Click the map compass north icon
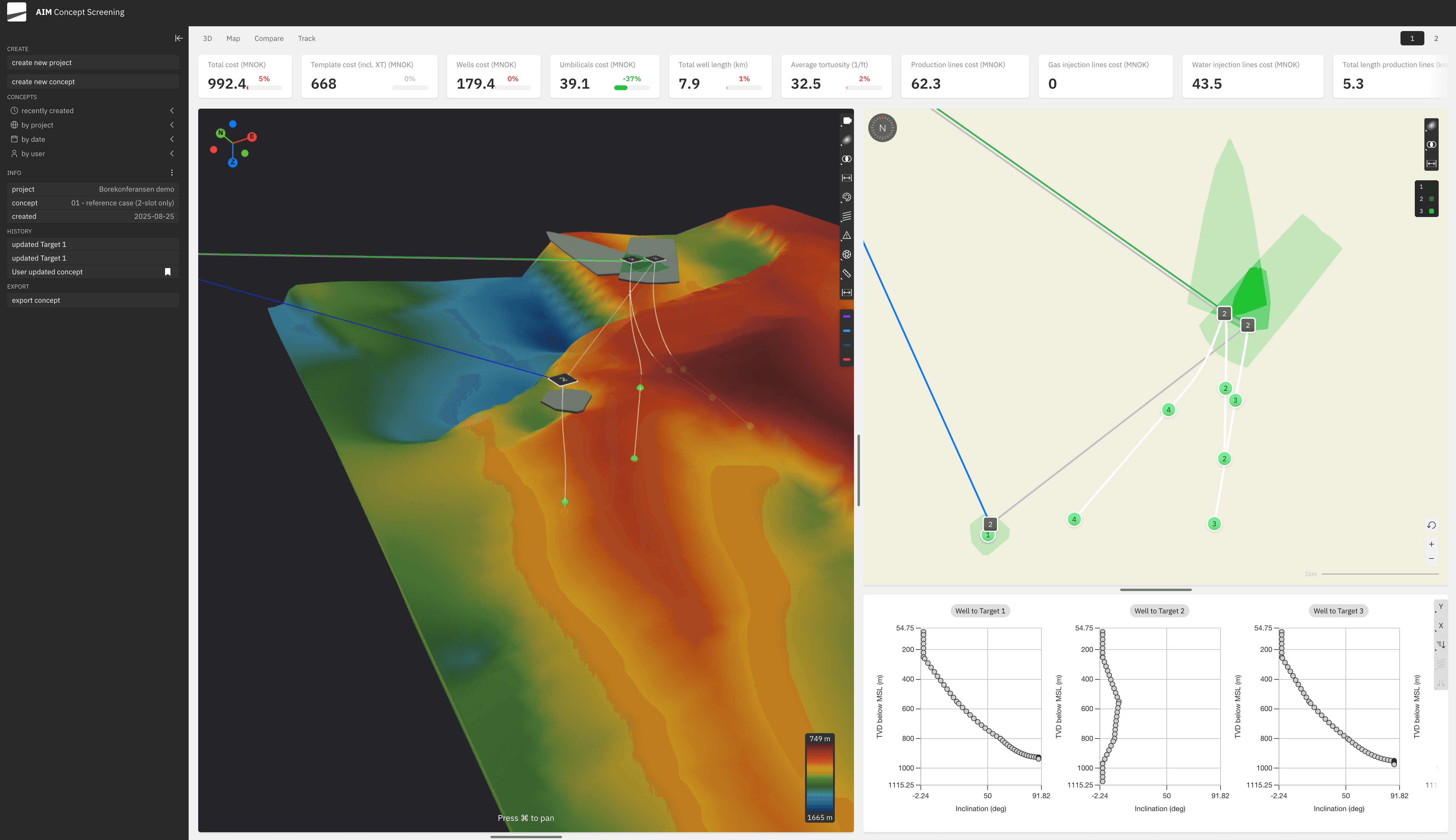This screenshot has height=840, width=1456. (882, 128)
